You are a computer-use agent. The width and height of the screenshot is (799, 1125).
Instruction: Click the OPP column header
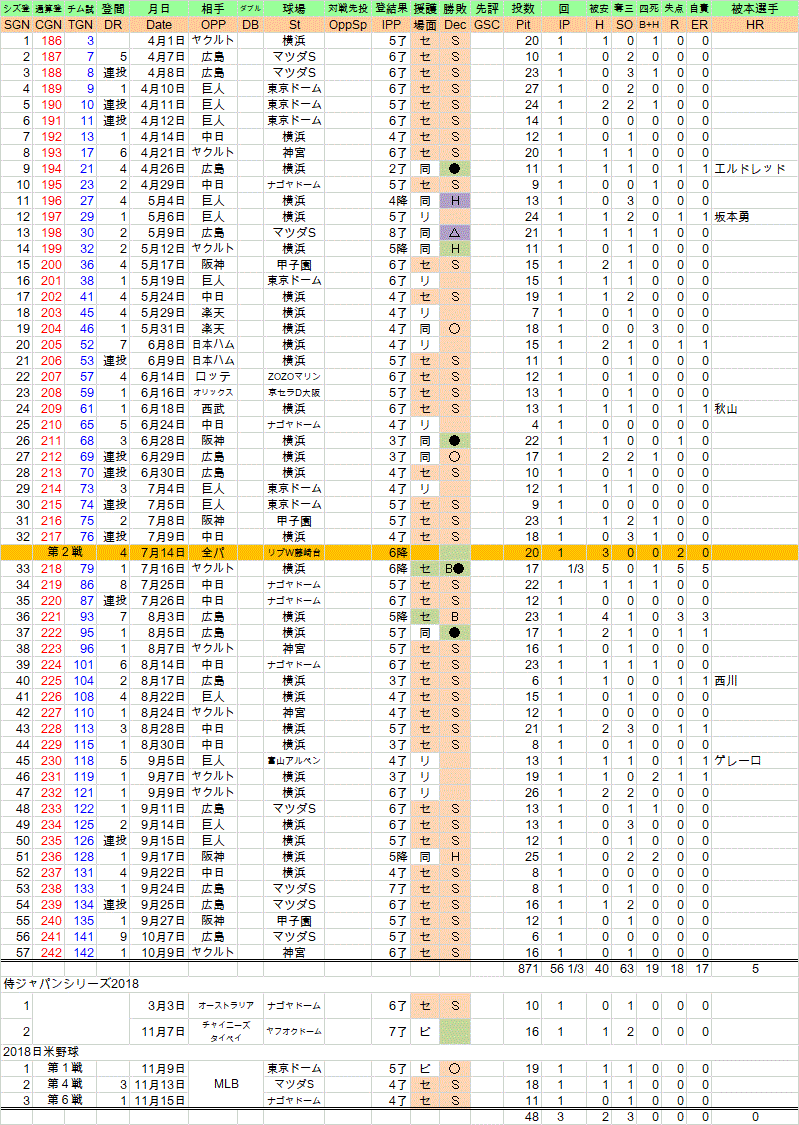tap(213, 24)
